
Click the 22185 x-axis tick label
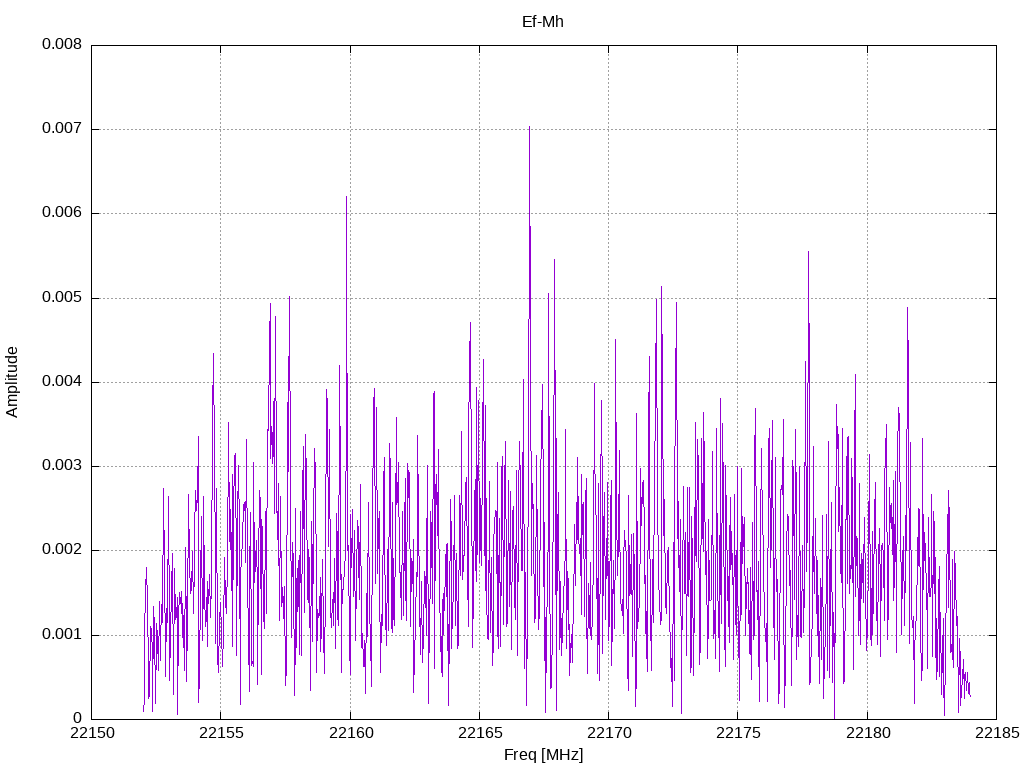997,733
